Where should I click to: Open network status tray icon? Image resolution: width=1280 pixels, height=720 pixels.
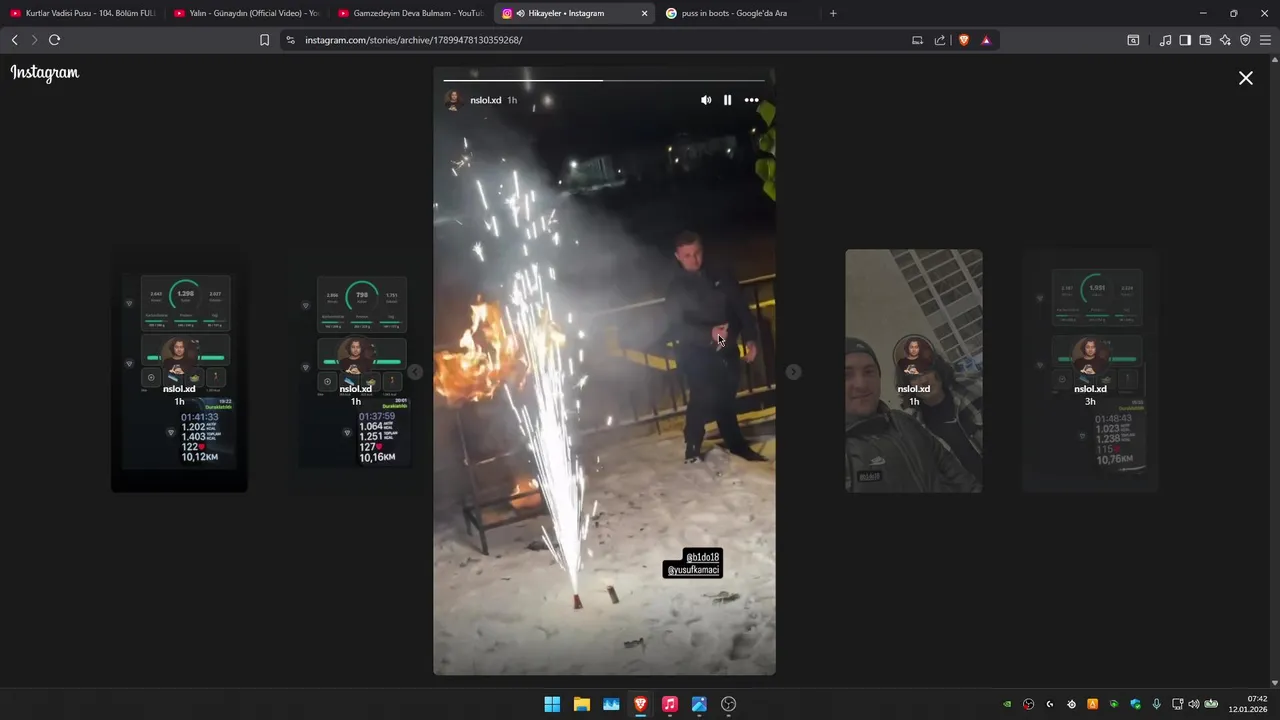pos(1177,704)
